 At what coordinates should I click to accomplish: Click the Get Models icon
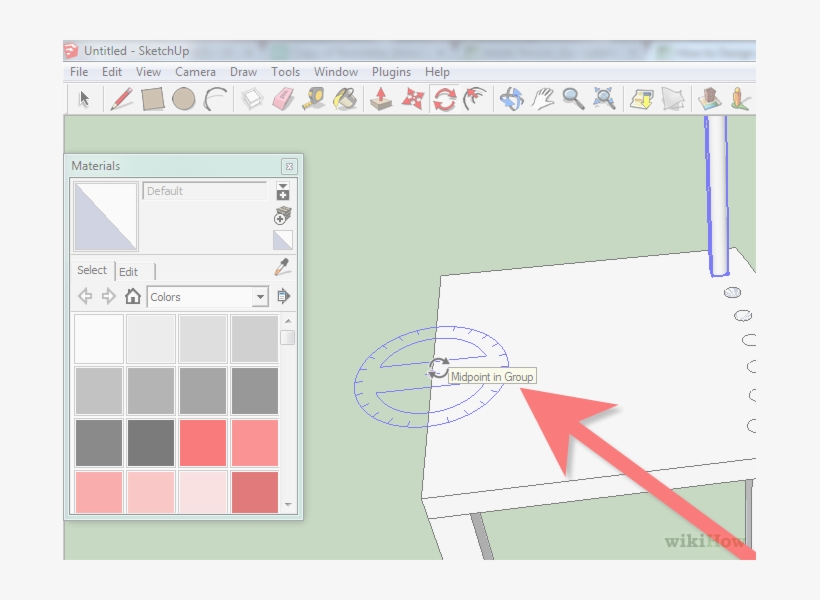[641, 99]
